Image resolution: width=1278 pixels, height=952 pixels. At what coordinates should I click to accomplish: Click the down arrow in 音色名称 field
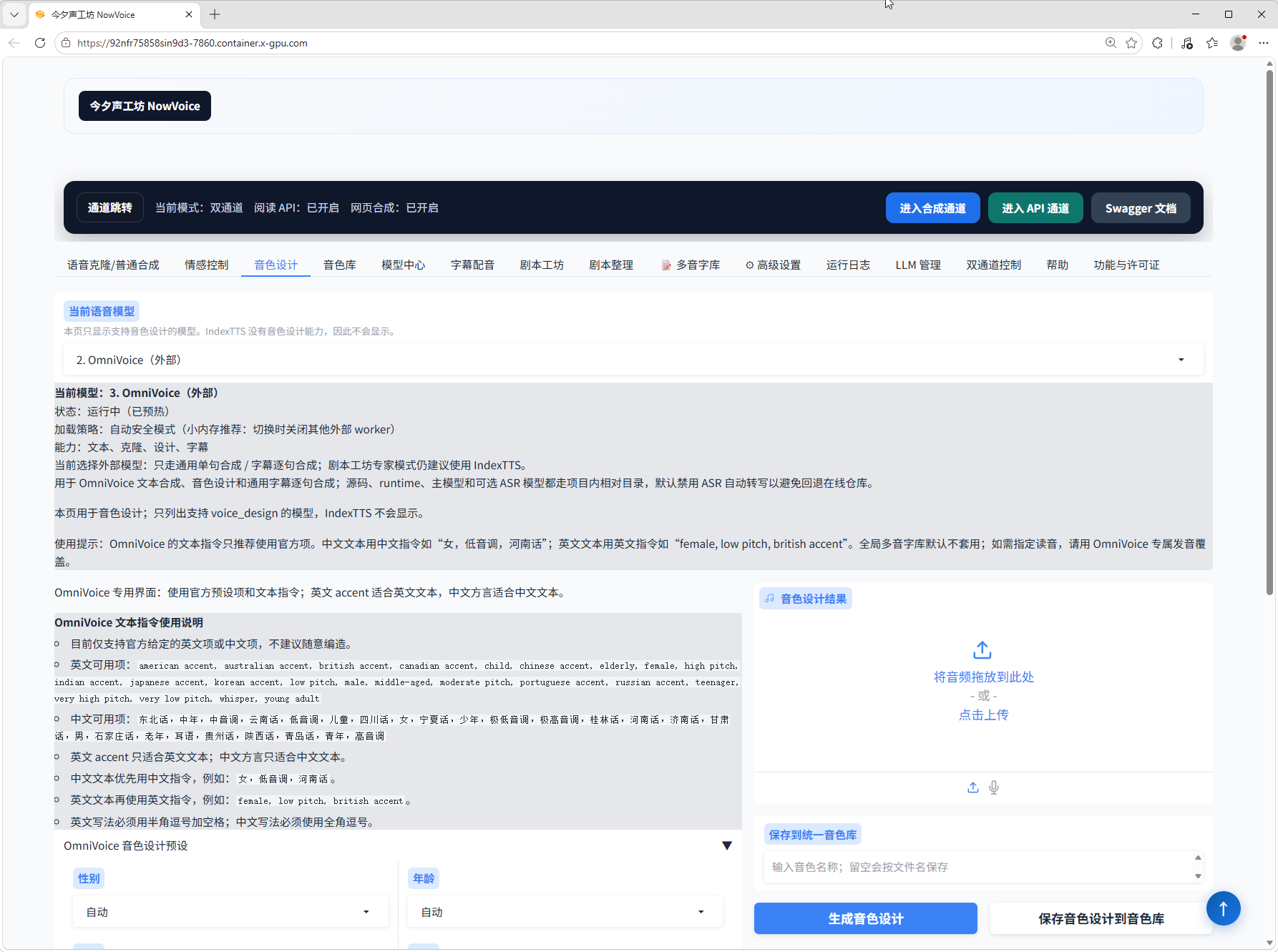(1198, 876)
